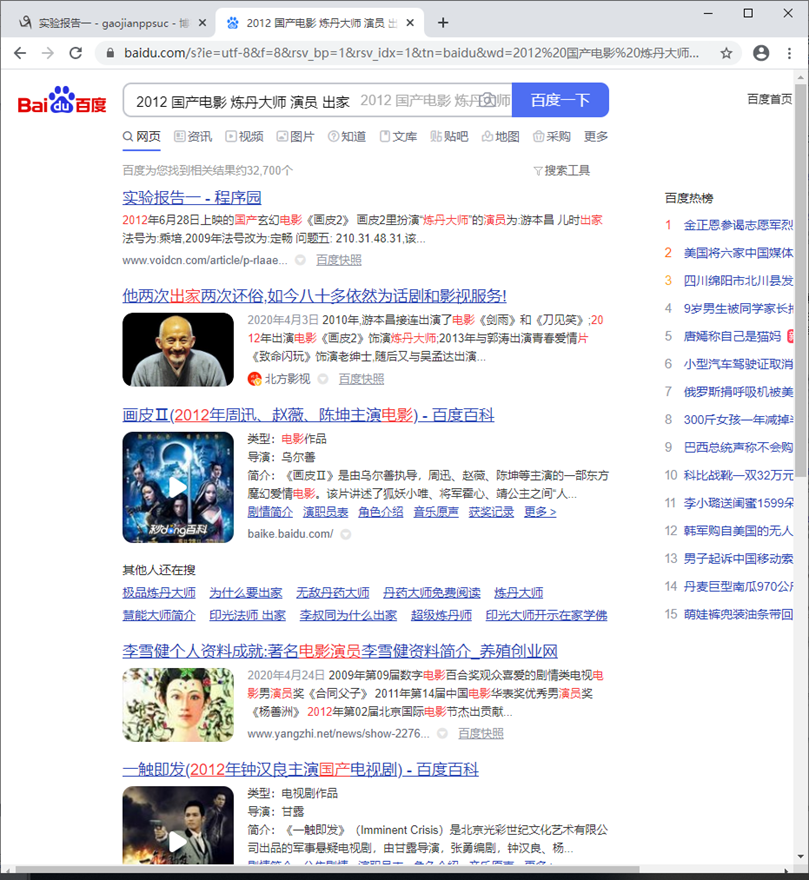This screenshot has width=809, height=880.
Task: Click the Baidu logo
Action: click(62, 100)
